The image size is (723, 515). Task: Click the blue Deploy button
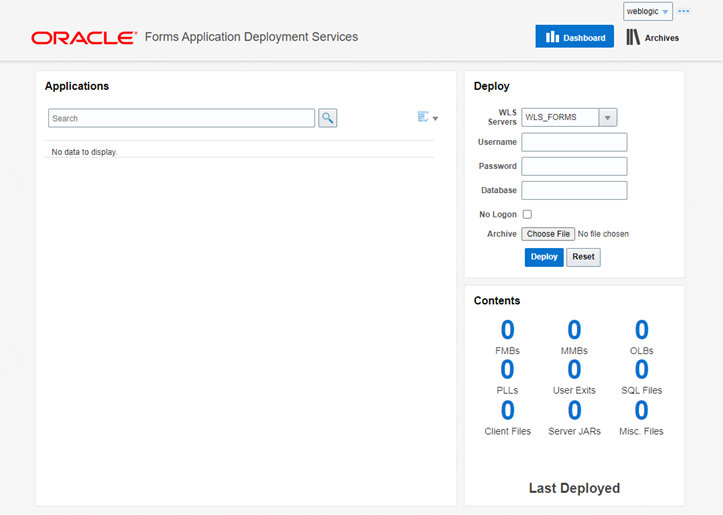coord(544,257)
